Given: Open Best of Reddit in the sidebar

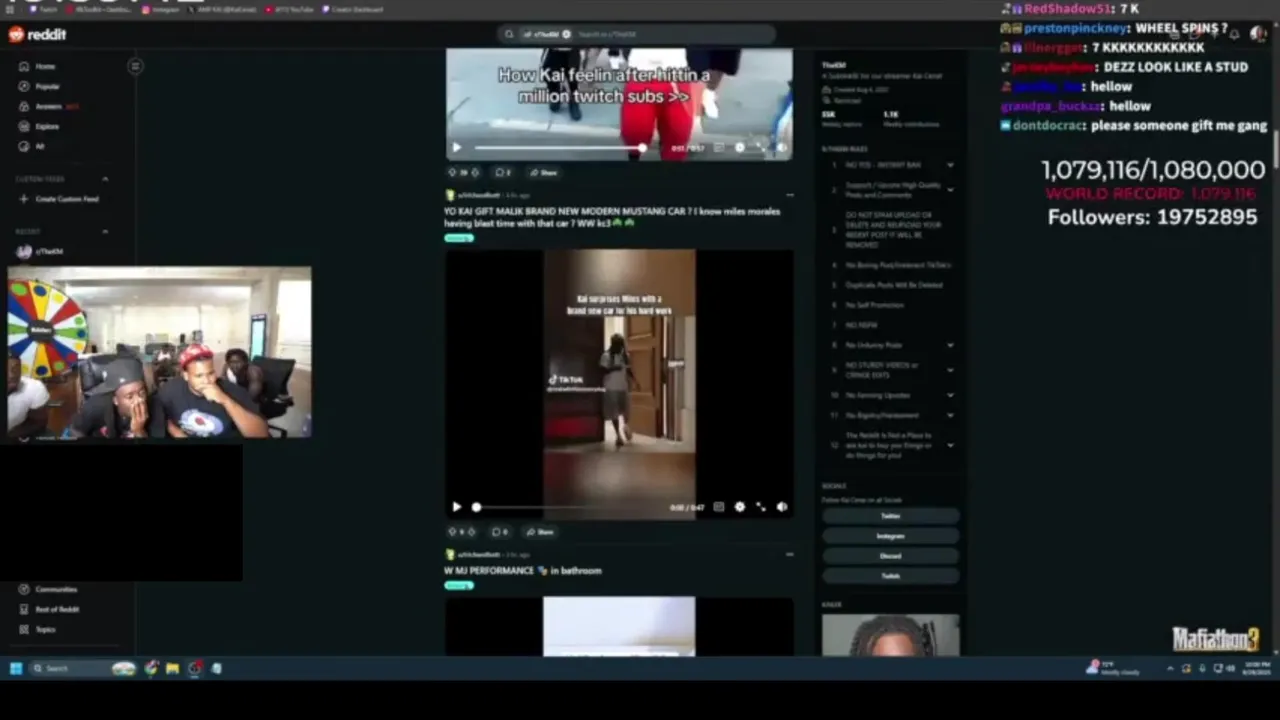Looking at the screenshot, I should click(x=49, y=609).
